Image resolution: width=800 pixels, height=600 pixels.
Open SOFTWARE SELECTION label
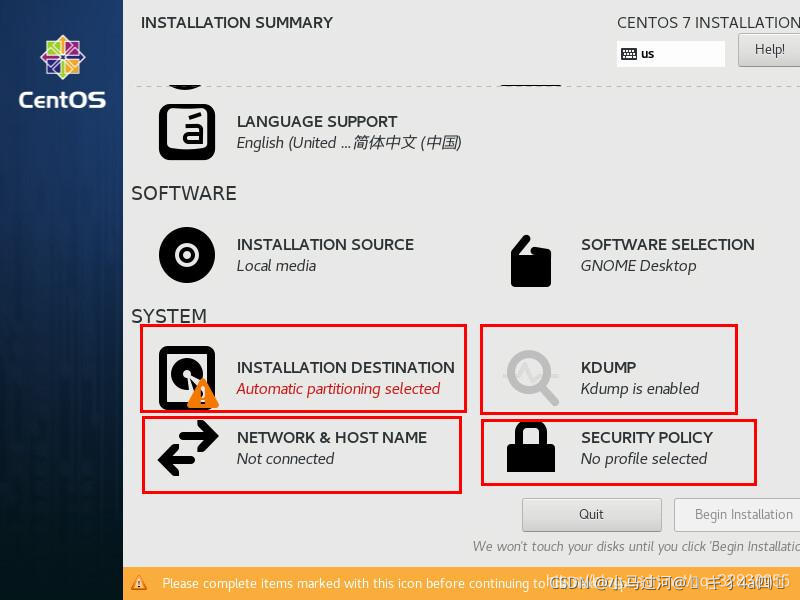click(668, 244)
